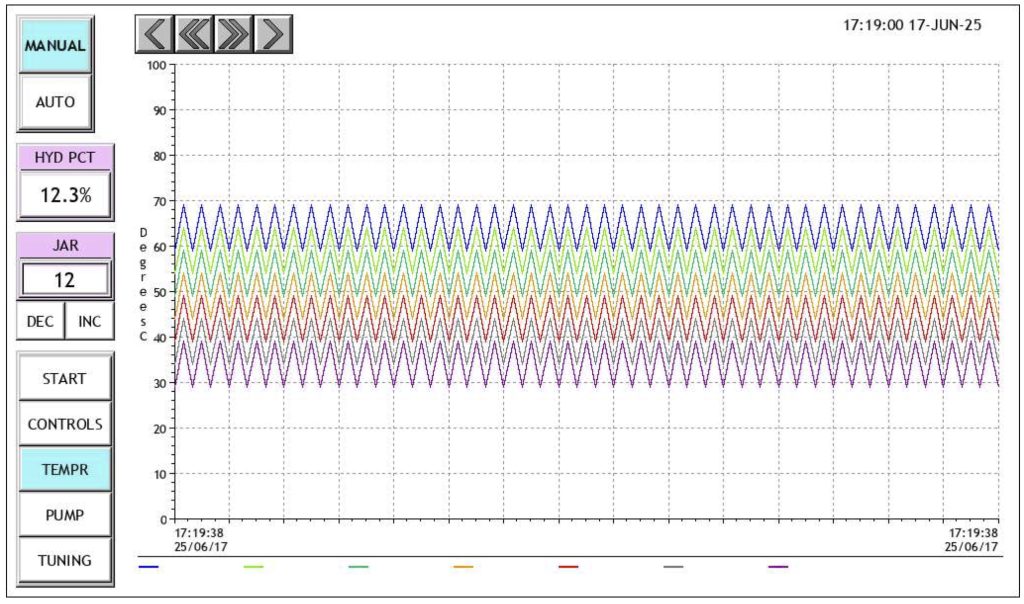This screenshot has height=604, width=1024.
Task: Open the CONTROLS screen
Action: (x=65, y=424)
